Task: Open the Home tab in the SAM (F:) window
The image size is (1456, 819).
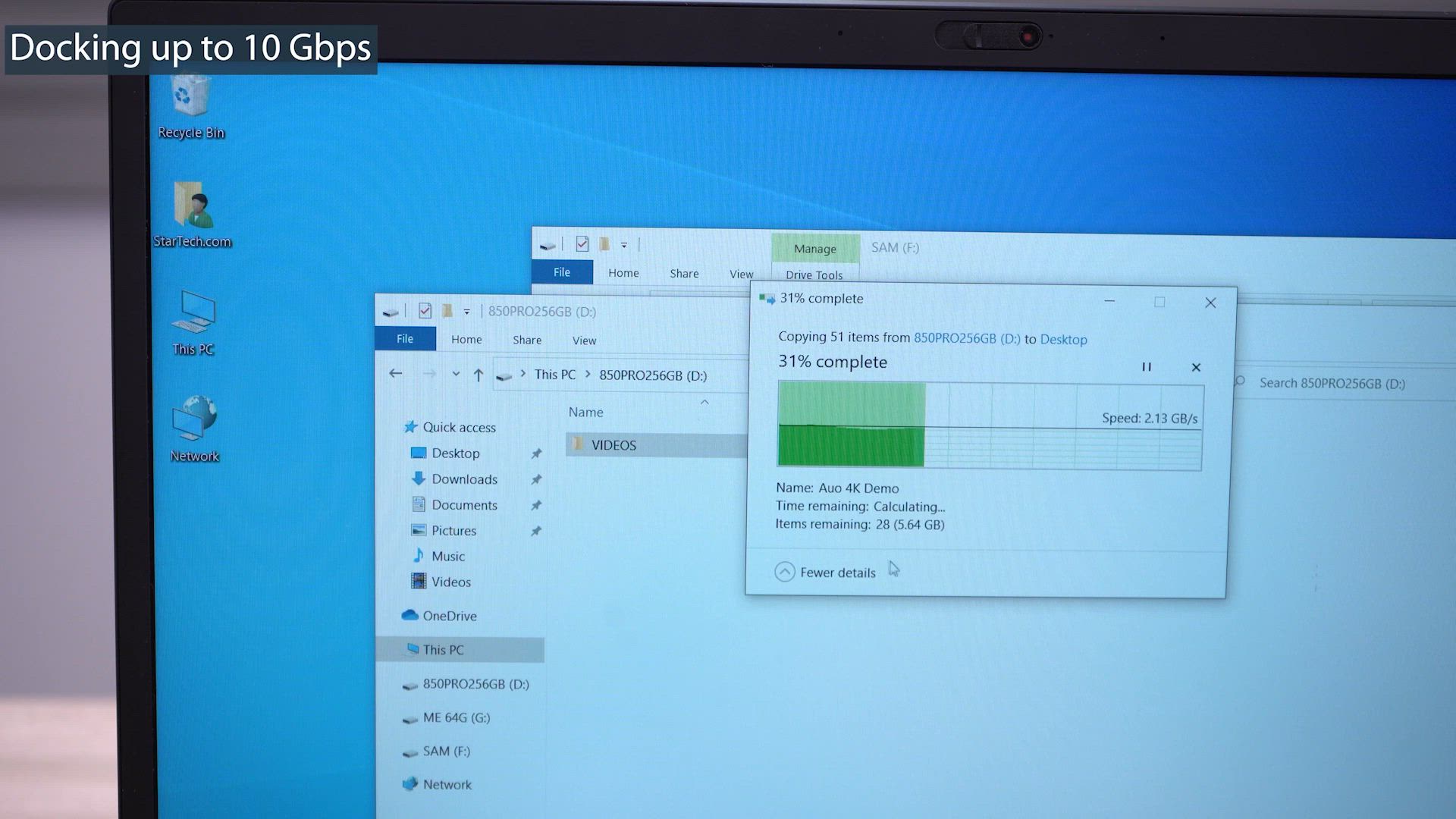Action: pyautogui.click(x=623, y=272)
